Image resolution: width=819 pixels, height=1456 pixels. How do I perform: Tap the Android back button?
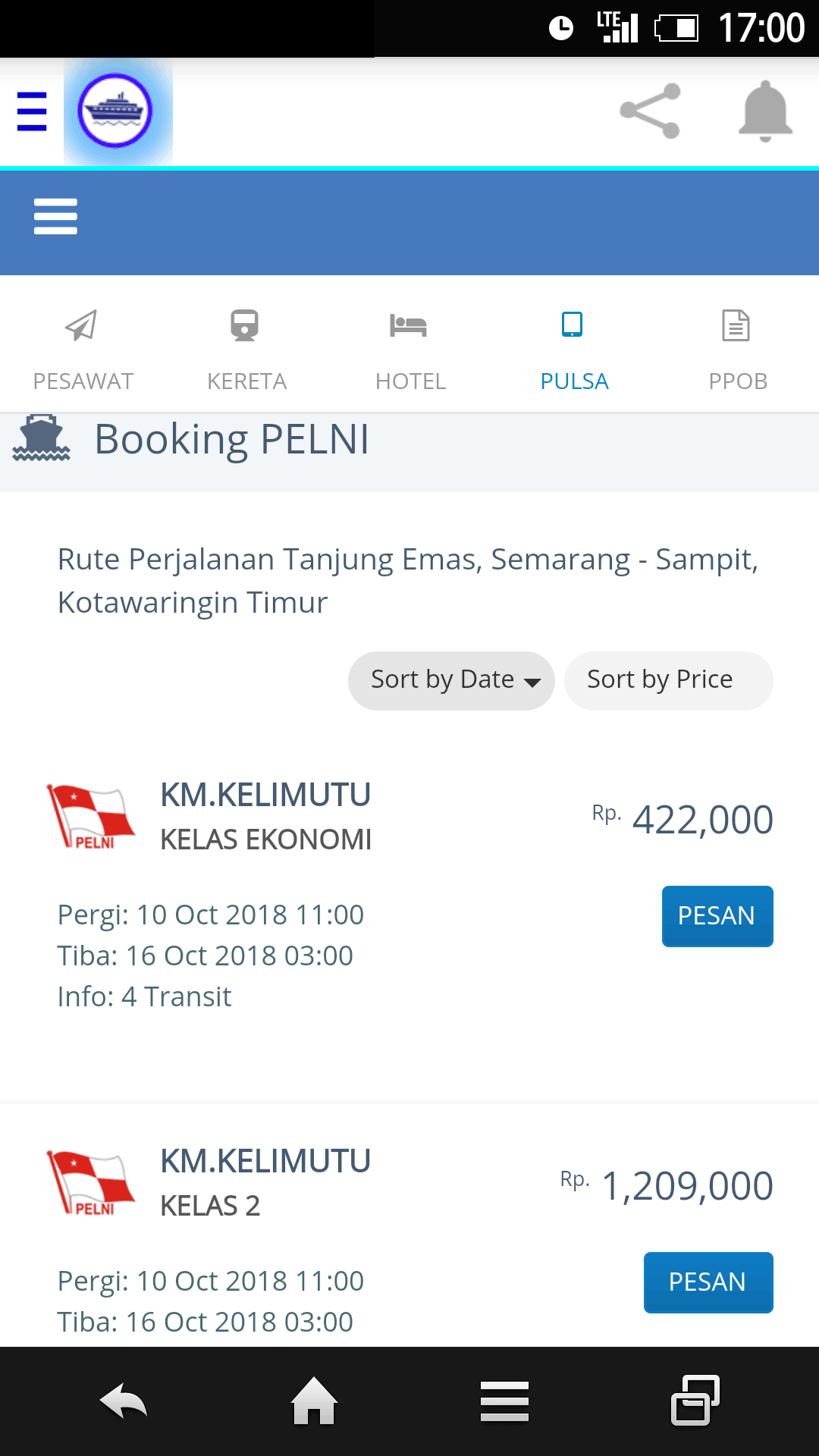[124, 1401]
